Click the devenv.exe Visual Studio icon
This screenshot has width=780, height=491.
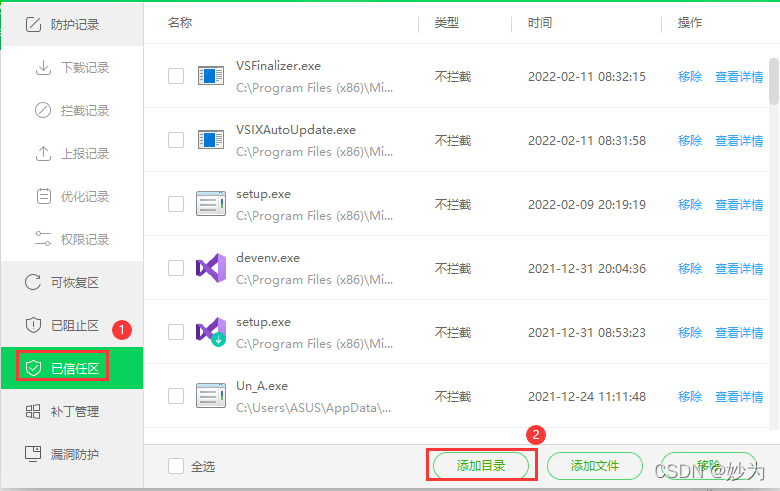tap(210, 268)
